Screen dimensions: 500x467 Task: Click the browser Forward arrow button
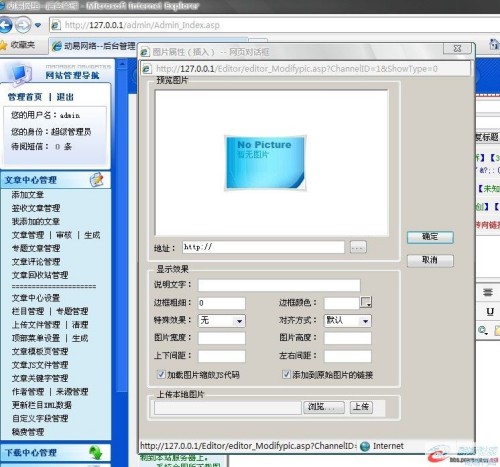click(23, 25)
